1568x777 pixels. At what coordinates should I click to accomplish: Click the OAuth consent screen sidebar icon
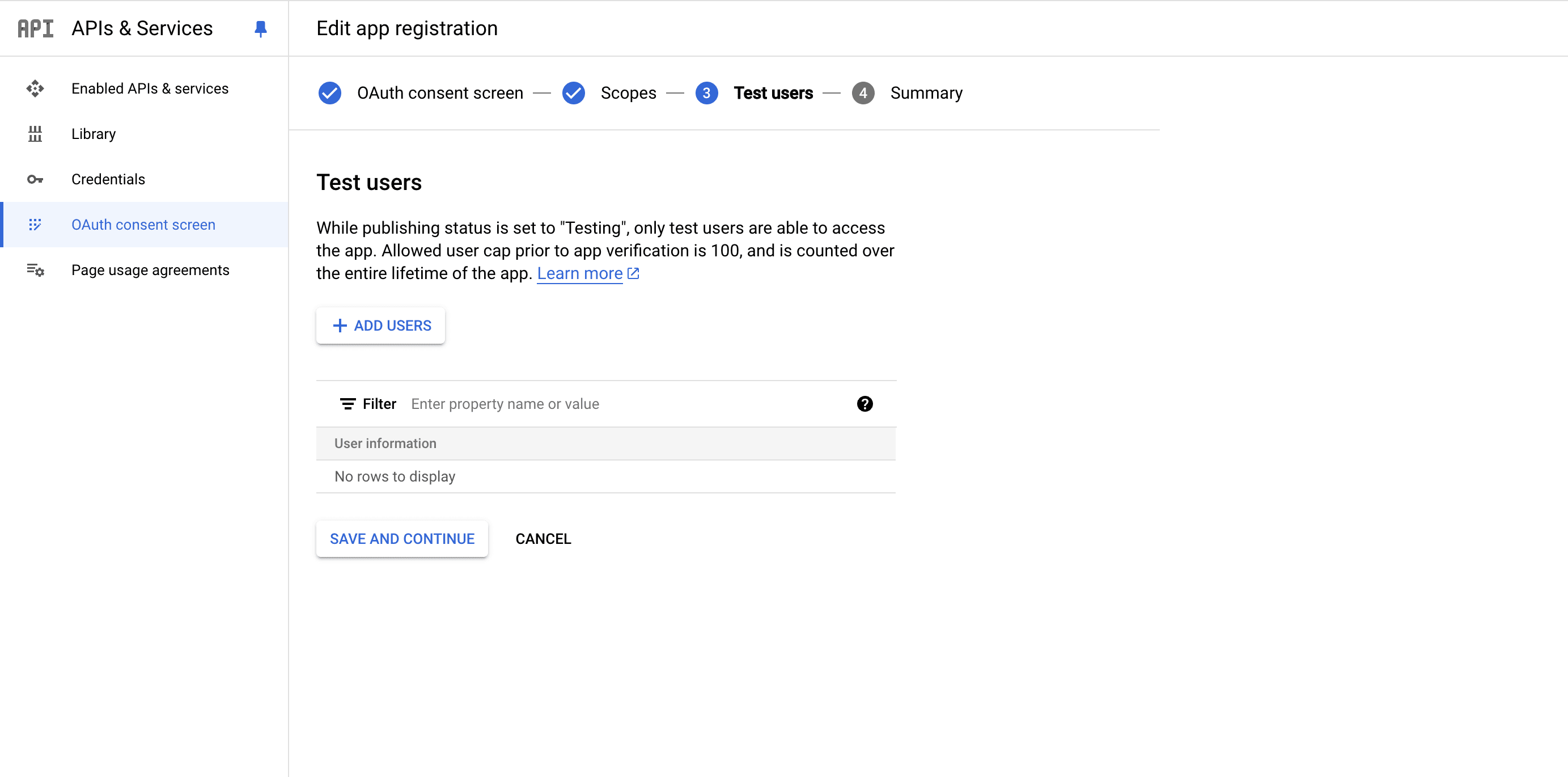pos(35,225)
